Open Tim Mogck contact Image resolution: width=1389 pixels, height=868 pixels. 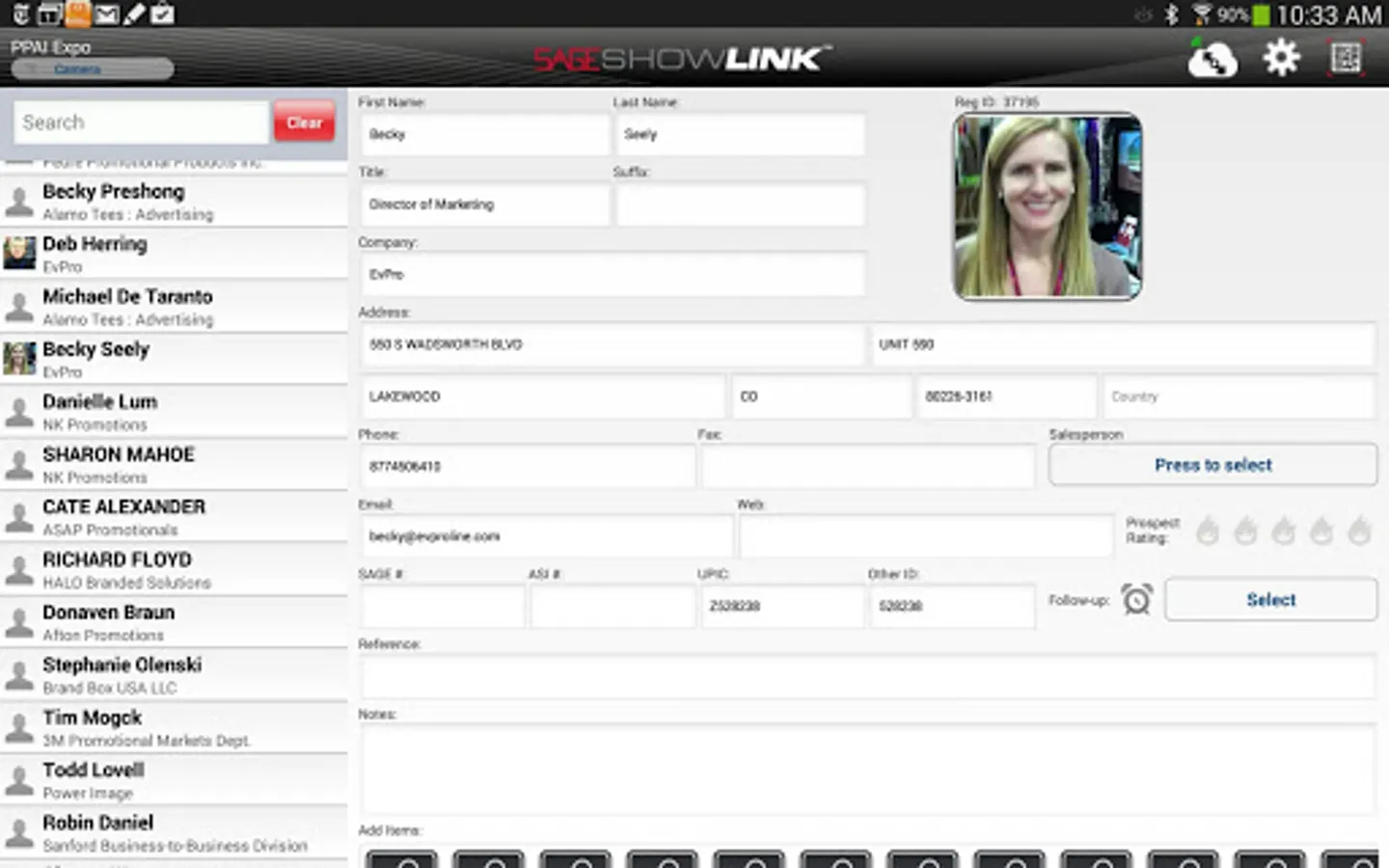pos(174,727)
